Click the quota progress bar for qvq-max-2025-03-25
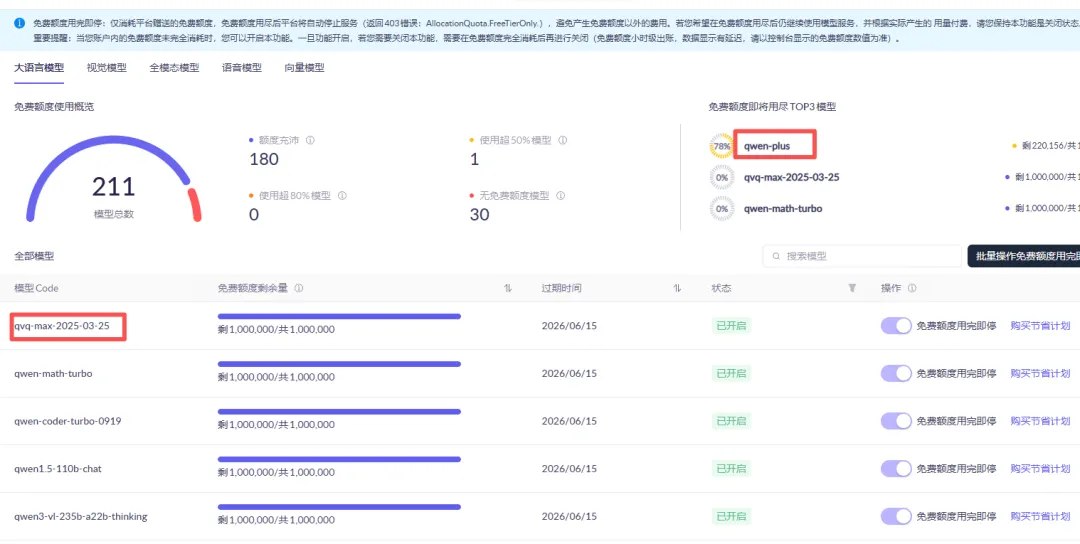The width and height of the screenshot is (1080, 544). tap(339, 316)
